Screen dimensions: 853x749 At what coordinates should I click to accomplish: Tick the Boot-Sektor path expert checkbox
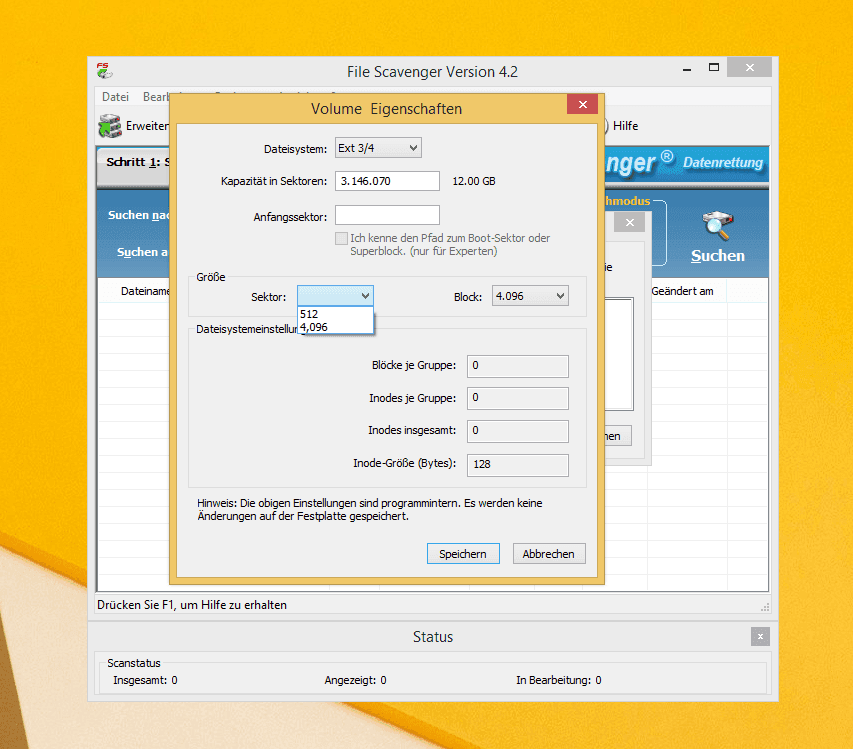click(x=341, y=238)
